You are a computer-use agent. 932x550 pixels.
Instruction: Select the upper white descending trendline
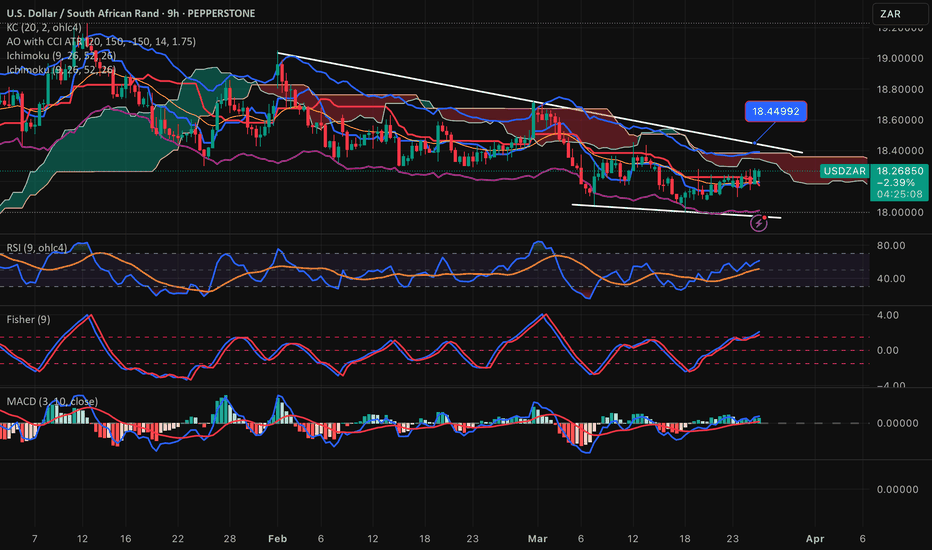[x=540, y=103]
